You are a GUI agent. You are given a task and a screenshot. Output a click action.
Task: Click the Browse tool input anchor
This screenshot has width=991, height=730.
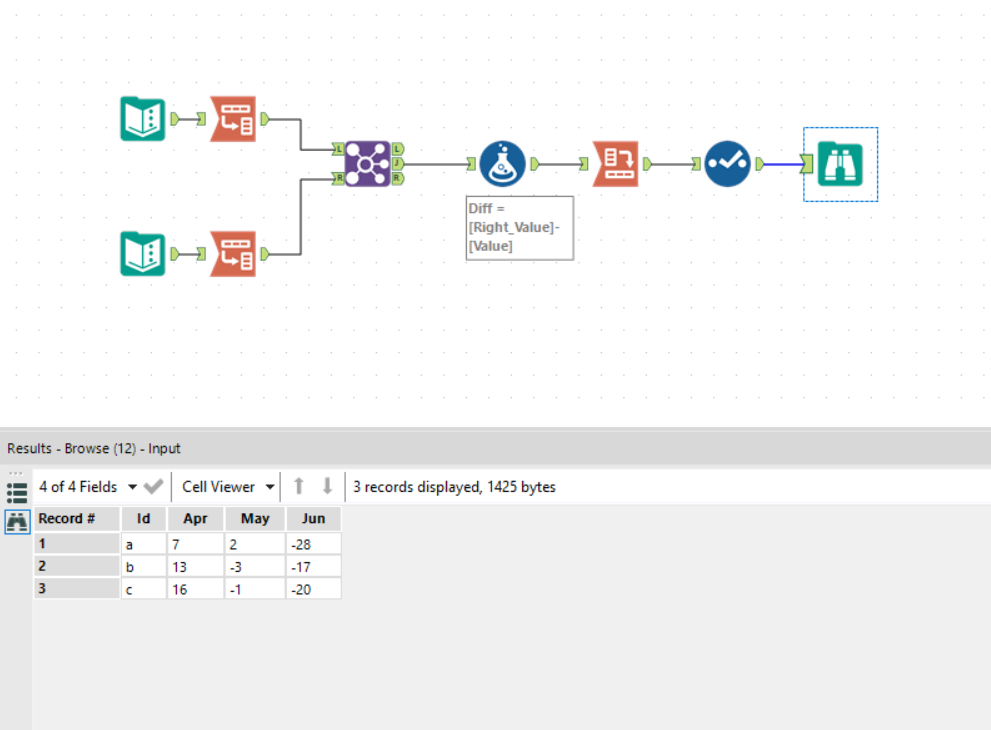806,164
